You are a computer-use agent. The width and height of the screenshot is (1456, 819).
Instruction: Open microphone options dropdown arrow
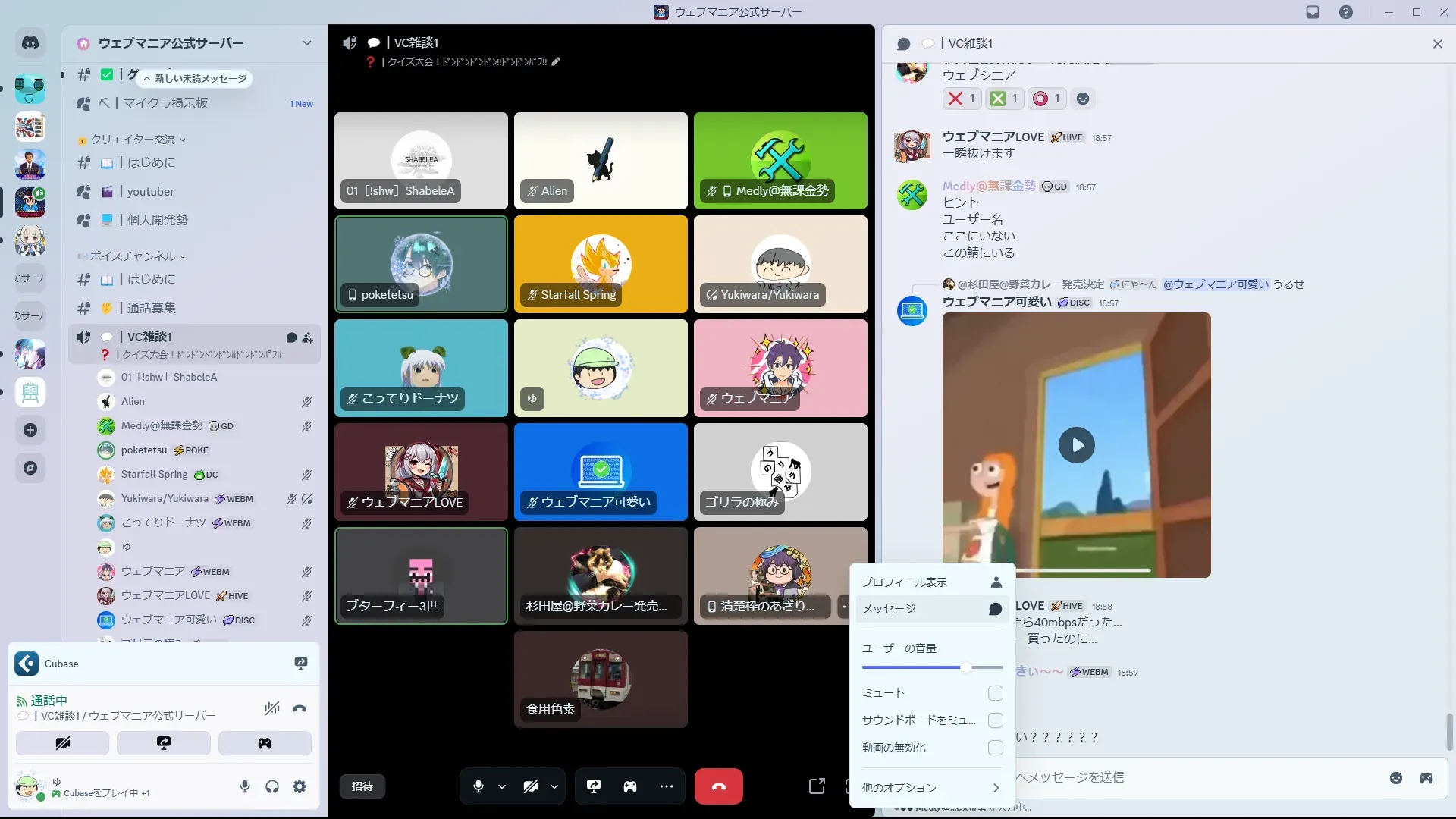point(502,787)
